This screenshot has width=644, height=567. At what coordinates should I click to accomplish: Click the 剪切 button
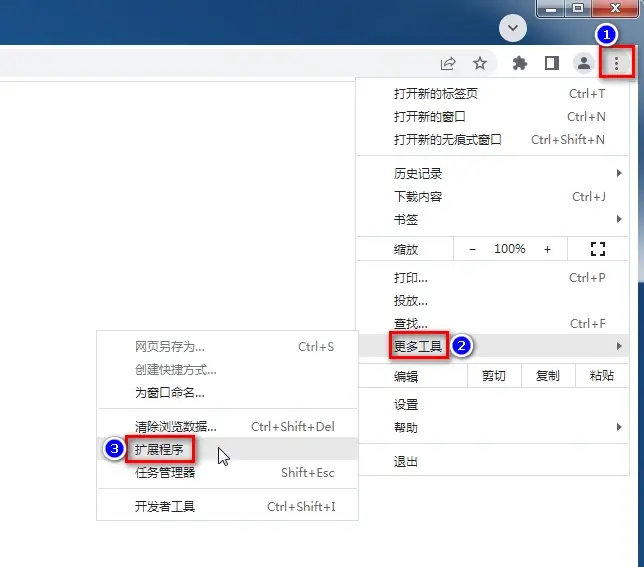[x=493, y=376]
